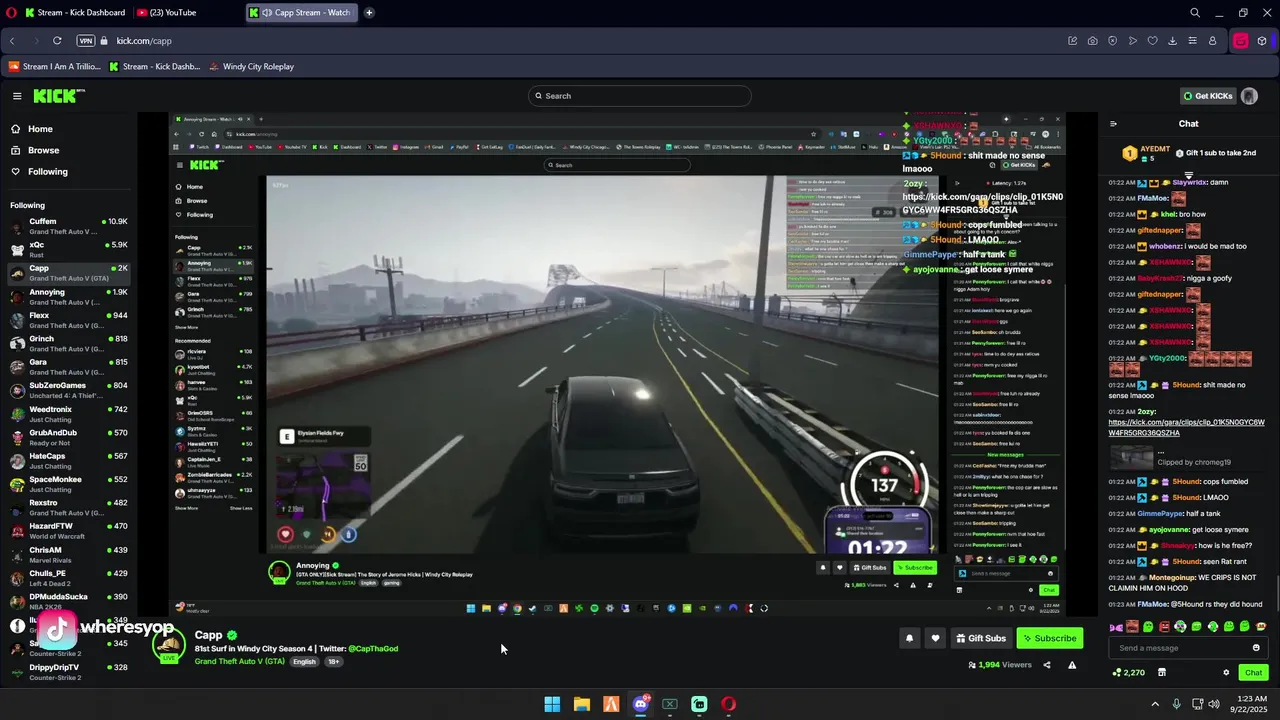This screenshot has width=1280, height=720.
Task: Open the Kick hamburger sidebar menu
Action: point(17,96)
